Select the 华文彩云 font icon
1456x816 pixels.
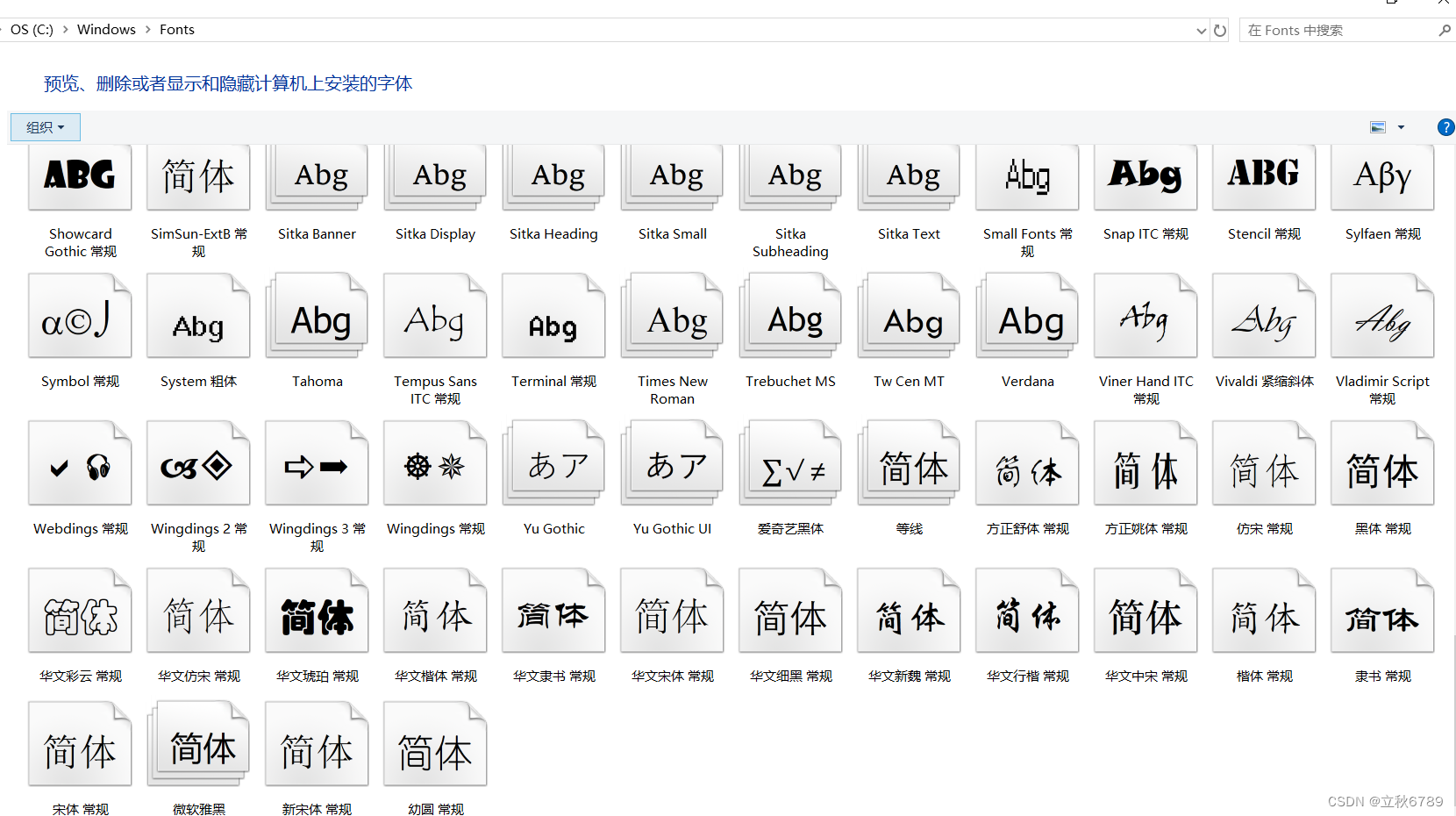(x=80, y=611)
